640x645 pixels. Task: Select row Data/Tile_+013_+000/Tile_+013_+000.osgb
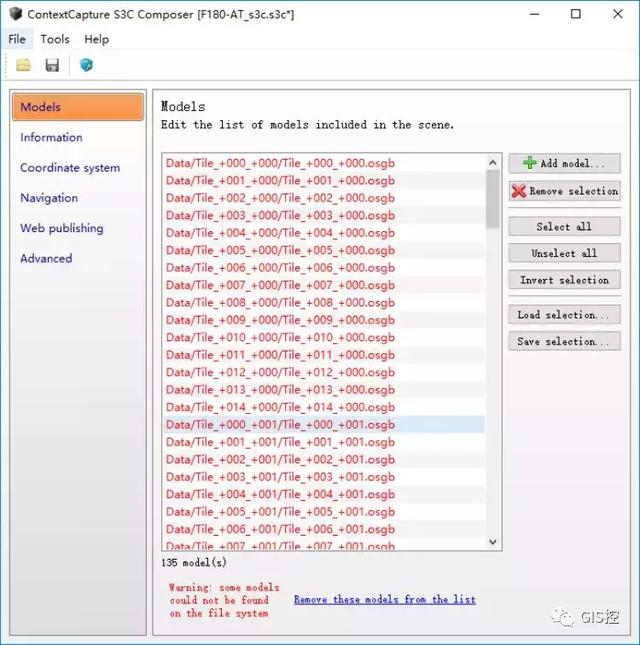(x=324, y=390)
